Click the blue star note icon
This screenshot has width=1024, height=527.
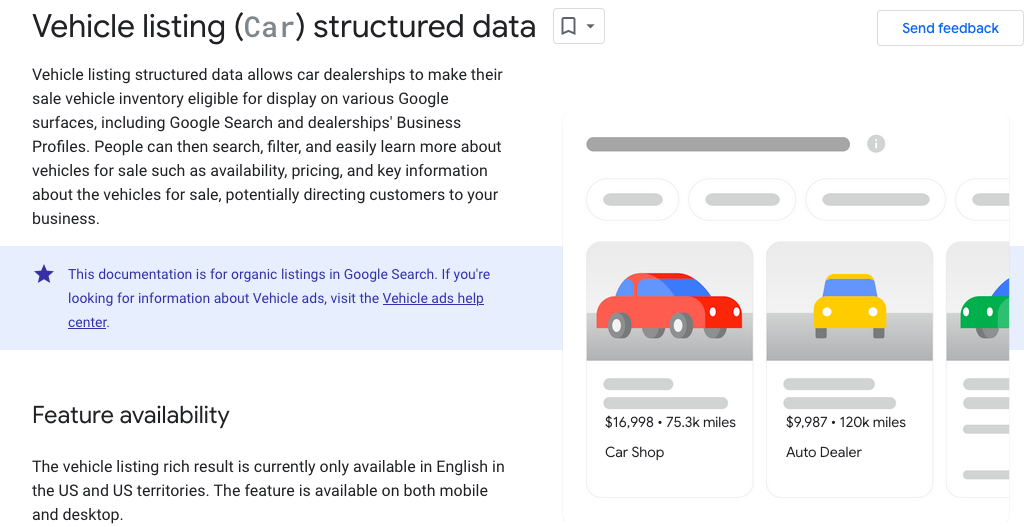44,274
